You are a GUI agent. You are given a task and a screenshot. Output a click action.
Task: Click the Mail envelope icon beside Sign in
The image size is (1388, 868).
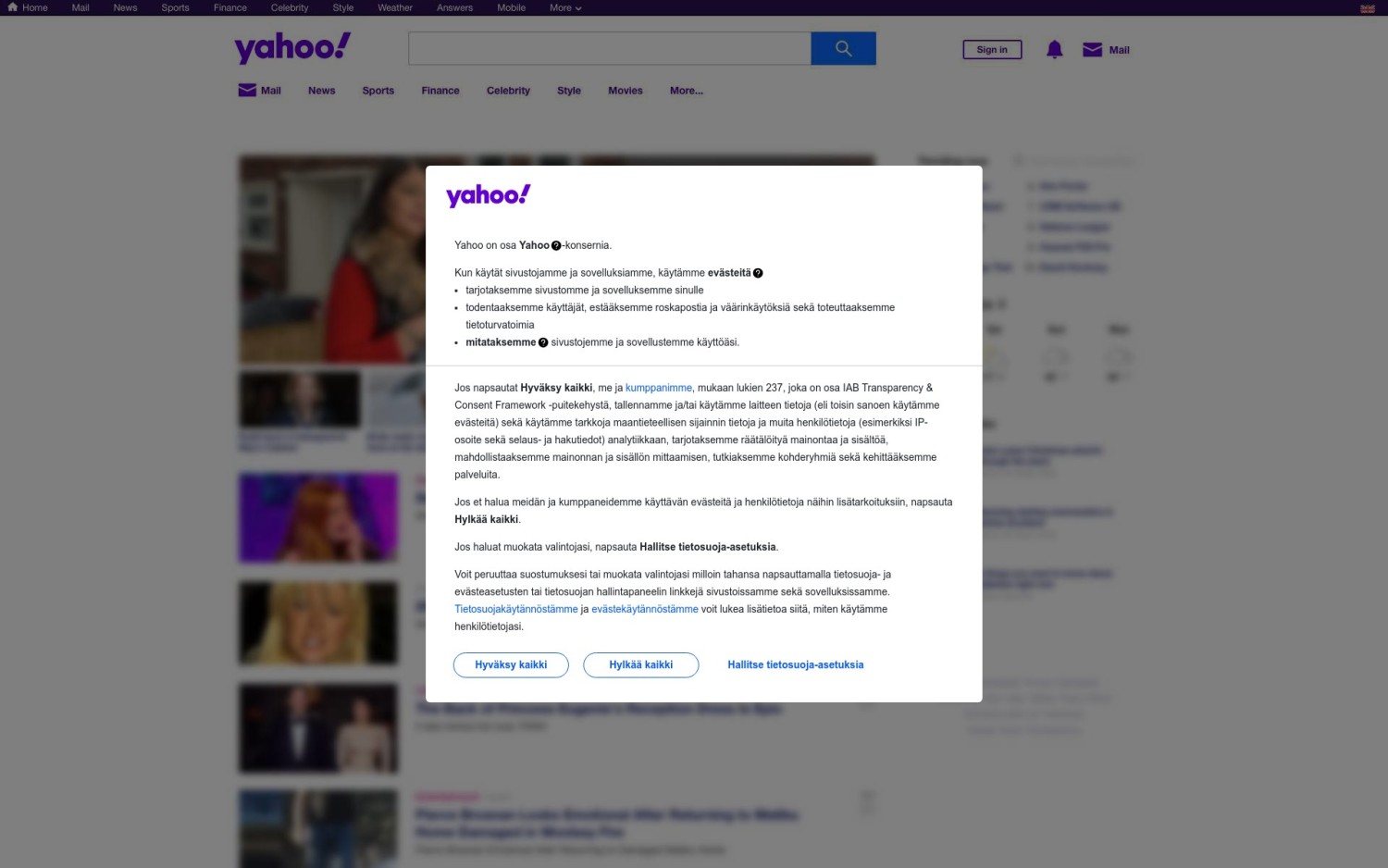(x=1092, y=50)
